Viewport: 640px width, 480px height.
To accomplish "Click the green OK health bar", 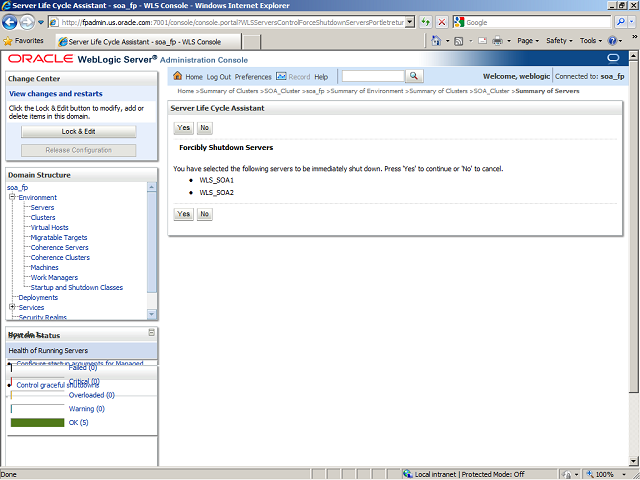I will [x=37, y=422].
